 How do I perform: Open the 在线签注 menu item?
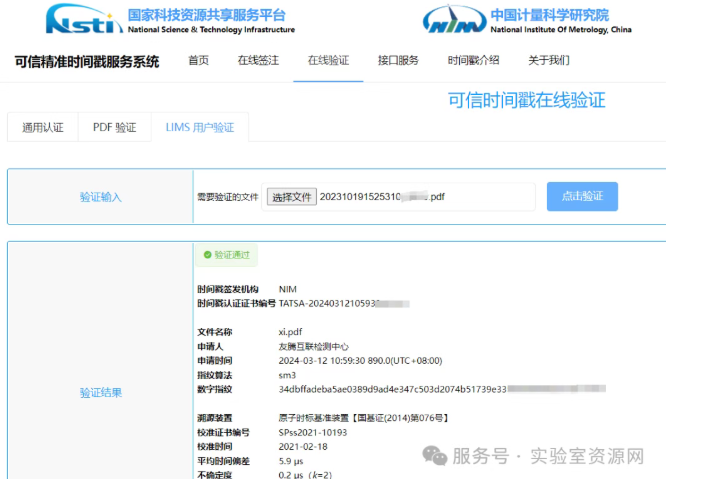point(258,60)
